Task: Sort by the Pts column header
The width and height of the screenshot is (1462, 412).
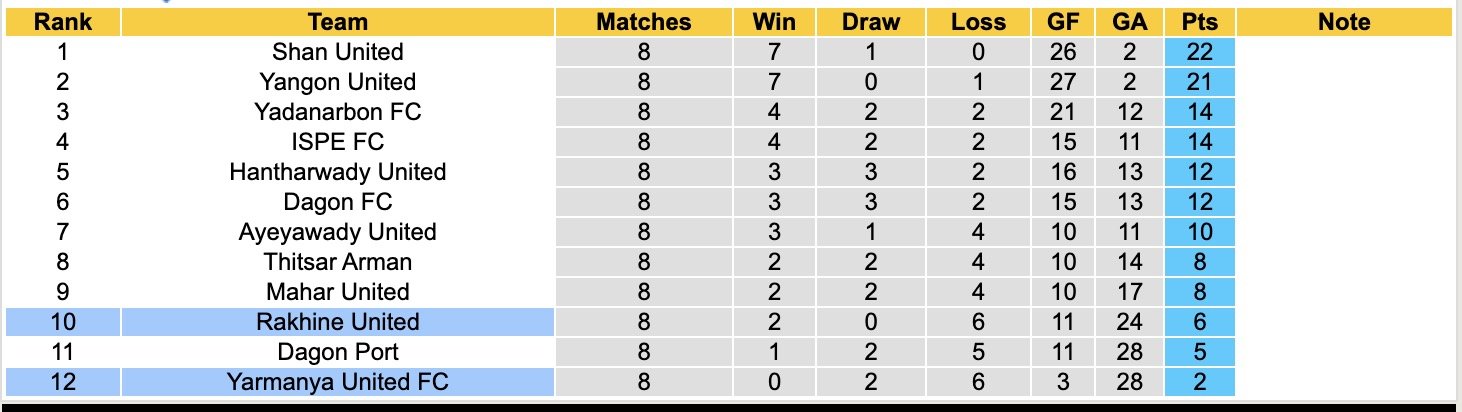Action: (1200, 22)
